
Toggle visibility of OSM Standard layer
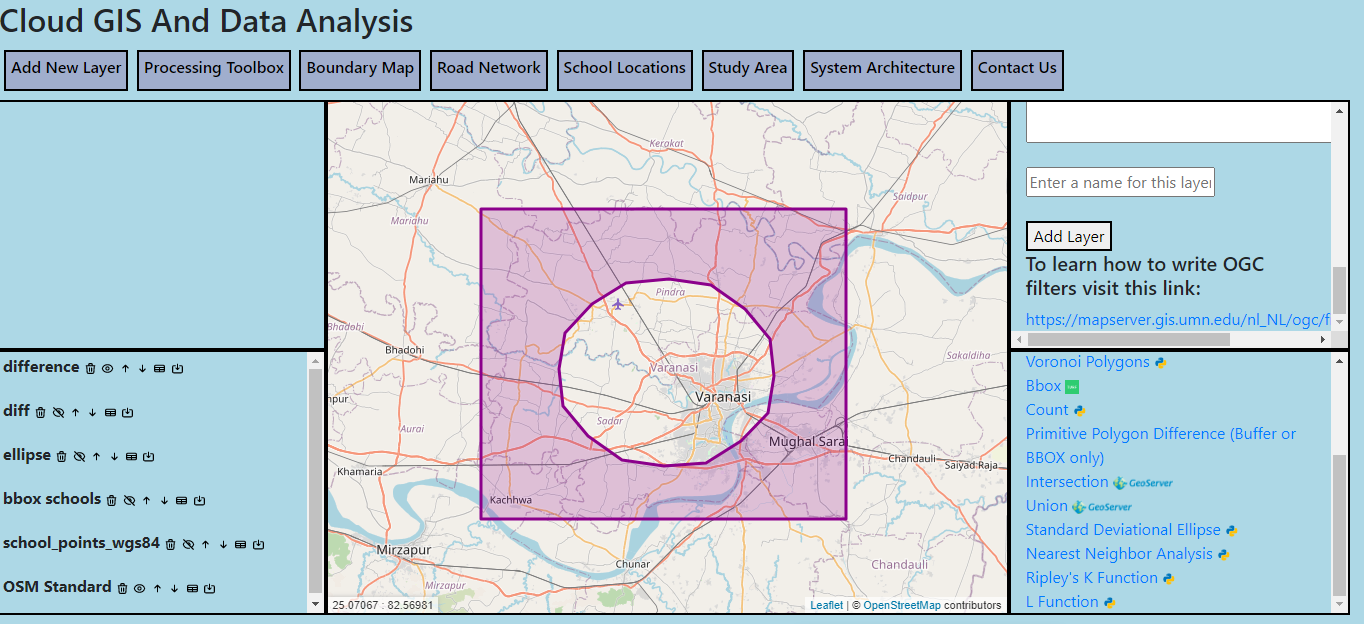coord(139,589)
